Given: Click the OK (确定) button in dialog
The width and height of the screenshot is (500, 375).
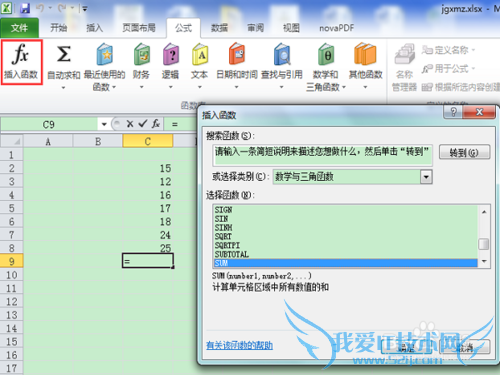Looking at the screenshot, I should (x=407, y=347).
